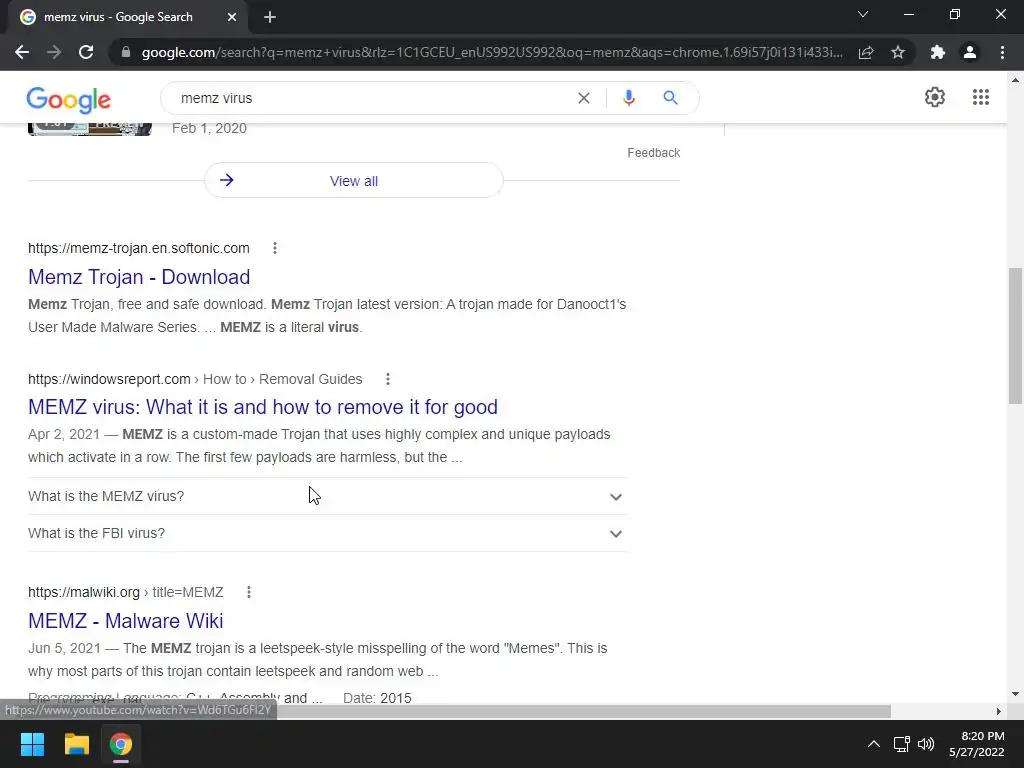Open Google quick settings gear
Viewport: 1024px width, 768px height.
pyautogui.click(x=935, y=97)
